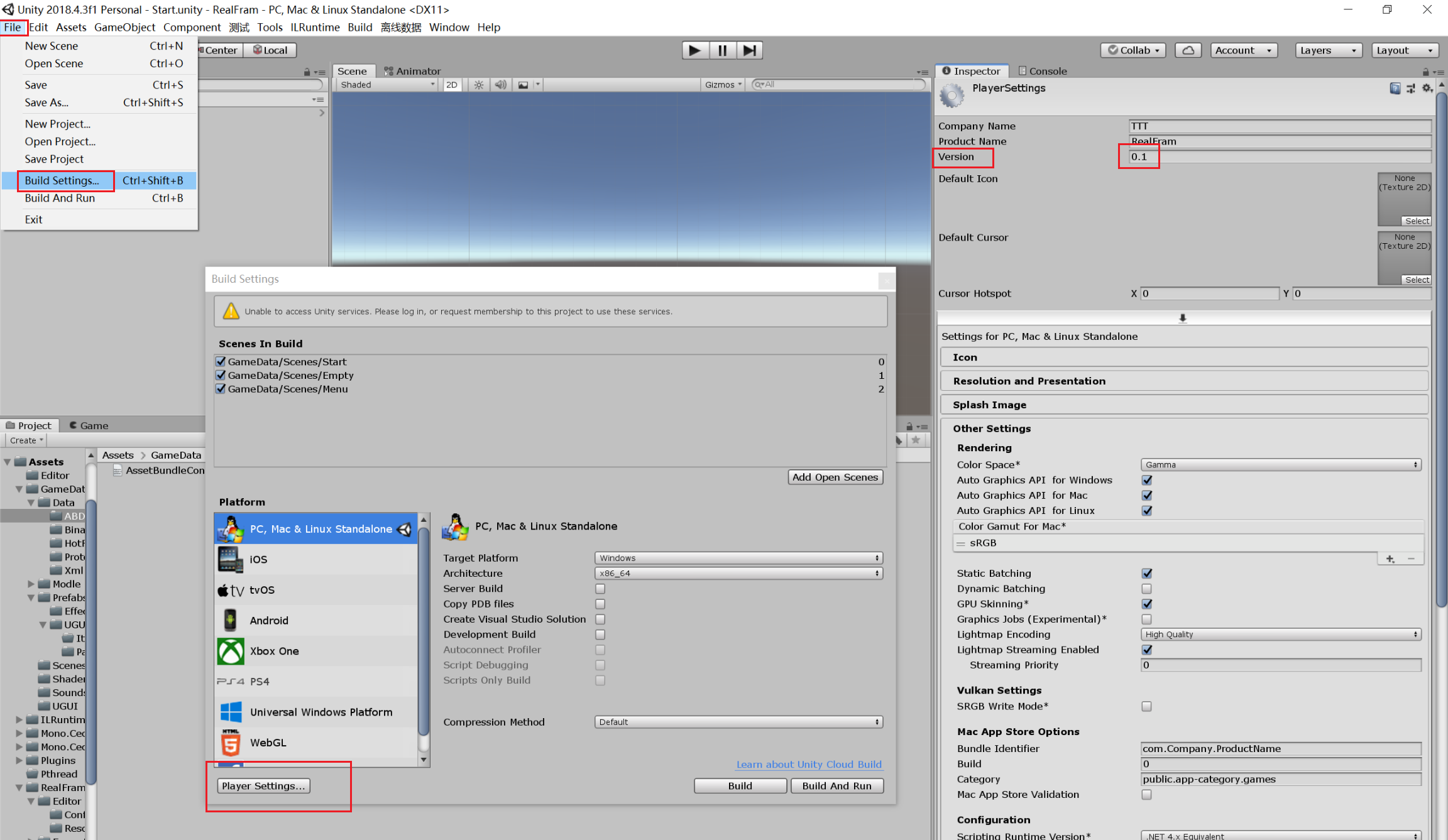Click the remove color gamut minus button

click(x=1412, y=559)
